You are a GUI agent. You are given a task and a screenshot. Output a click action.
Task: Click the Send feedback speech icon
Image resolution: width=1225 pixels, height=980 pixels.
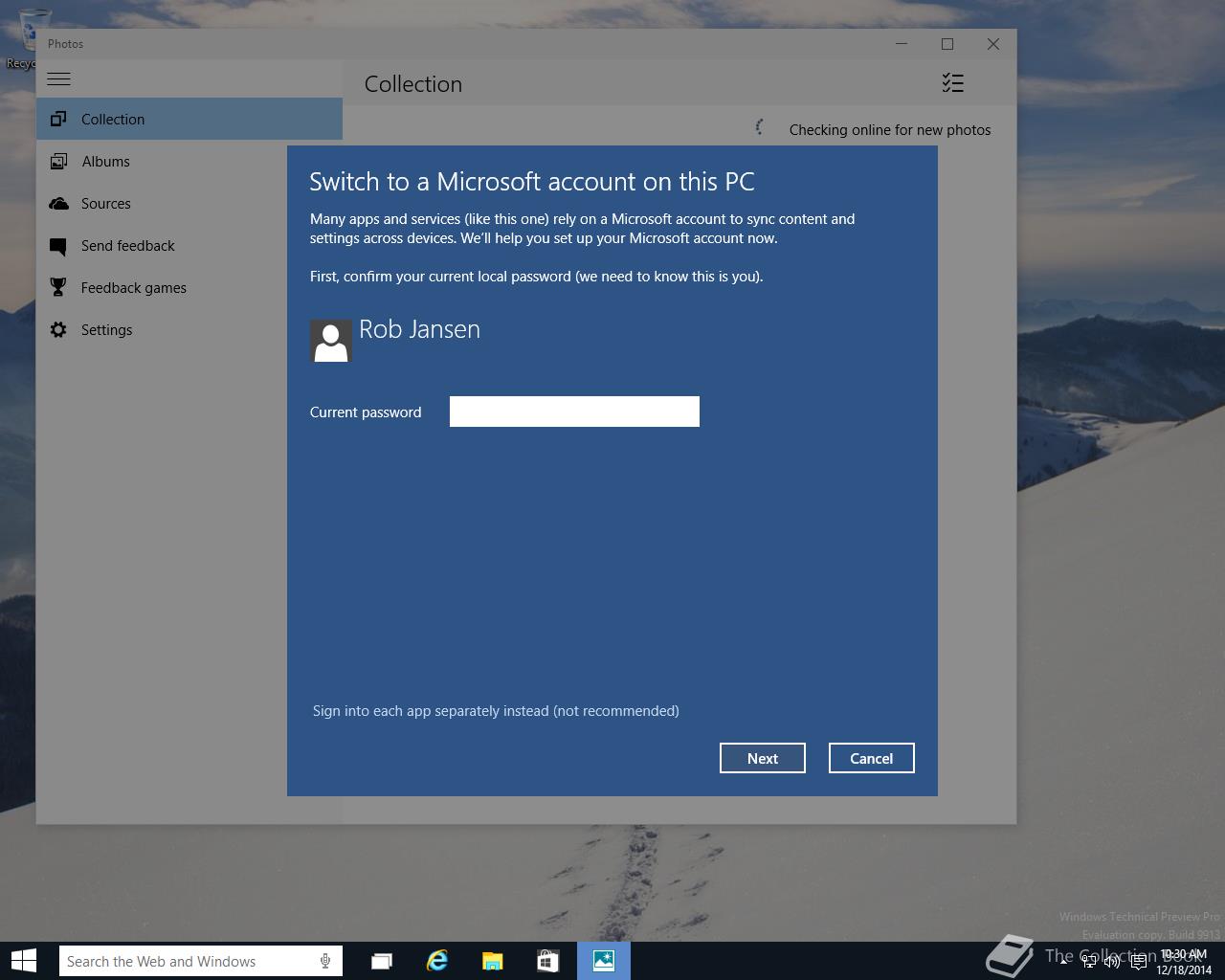tap(58, 246)
